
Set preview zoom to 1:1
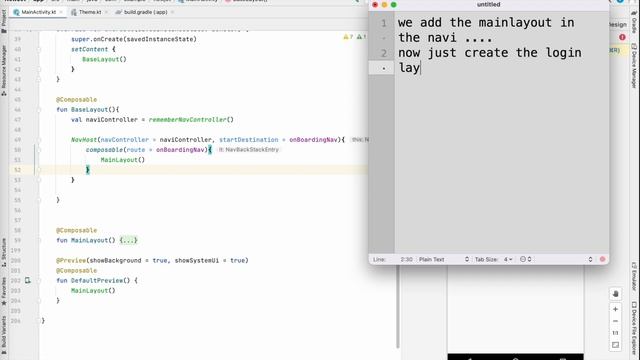click(616, 333)
